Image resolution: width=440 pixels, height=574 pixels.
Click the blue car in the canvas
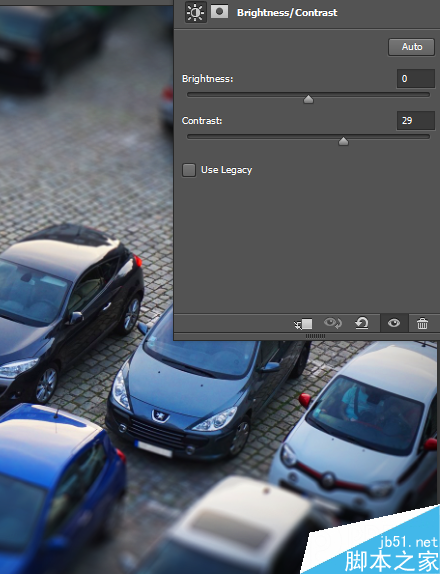[x=60, y=487]
